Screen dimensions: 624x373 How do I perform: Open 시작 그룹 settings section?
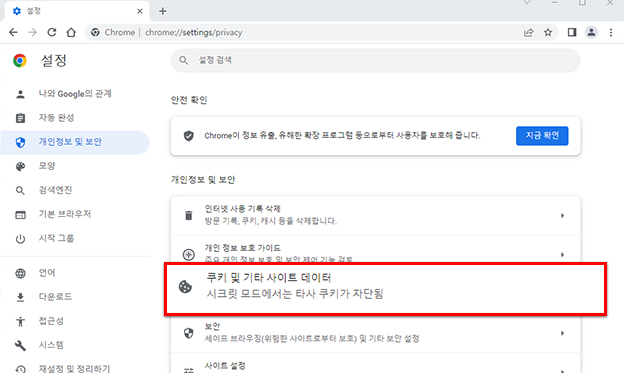click(75, 239)
